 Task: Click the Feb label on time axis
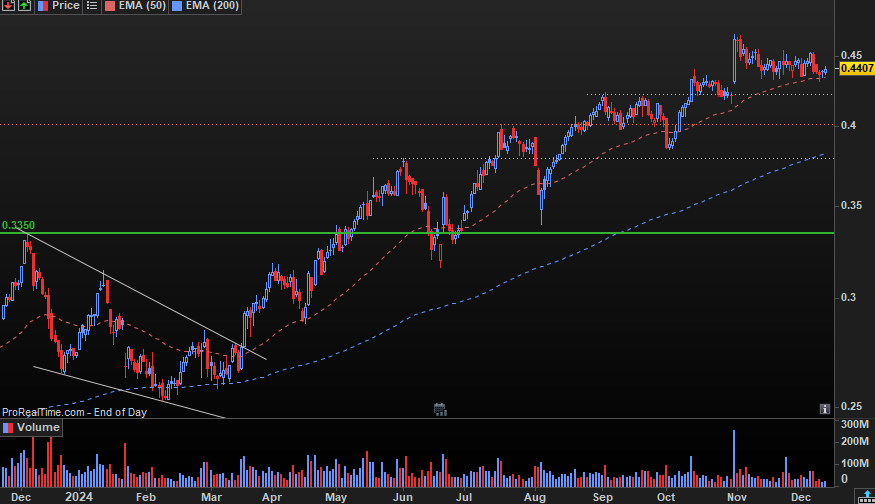(146, 497)
